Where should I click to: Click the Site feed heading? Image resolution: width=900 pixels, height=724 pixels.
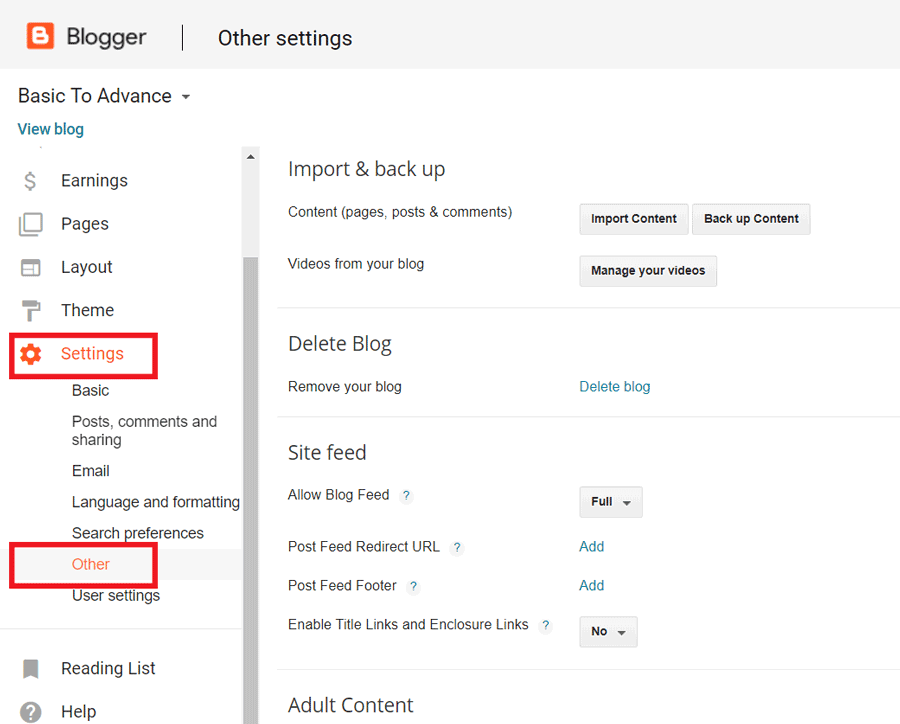327,453
